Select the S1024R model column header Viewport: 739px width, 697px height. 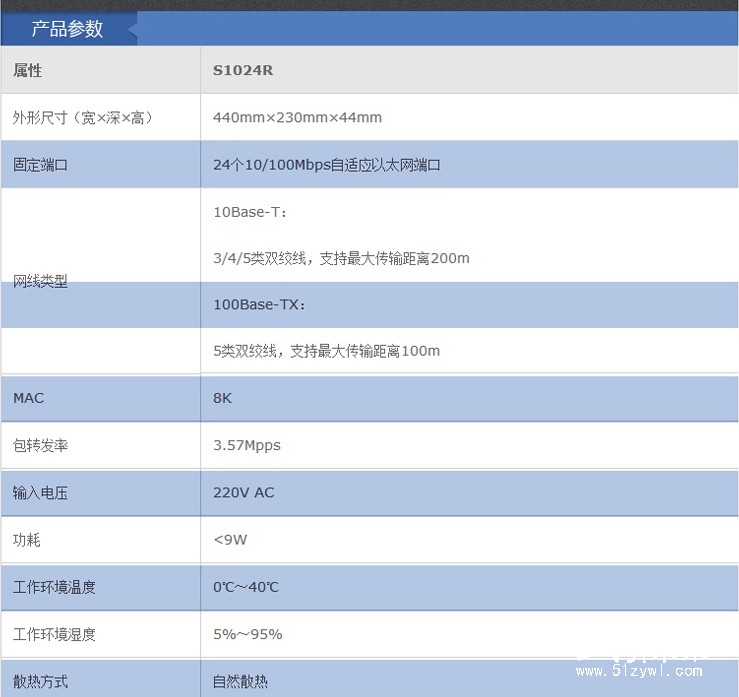(243, 71)
